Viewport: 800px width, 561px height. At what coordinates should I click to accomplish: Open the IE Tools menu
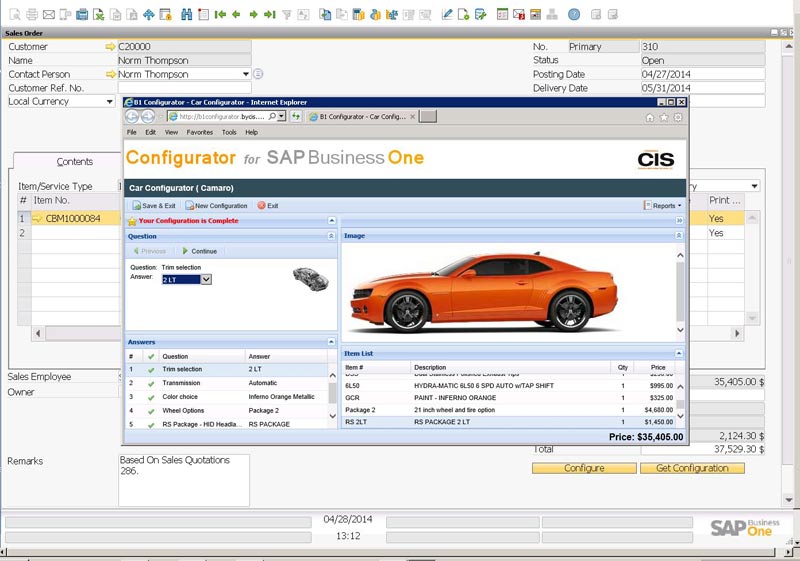point(229,132)
